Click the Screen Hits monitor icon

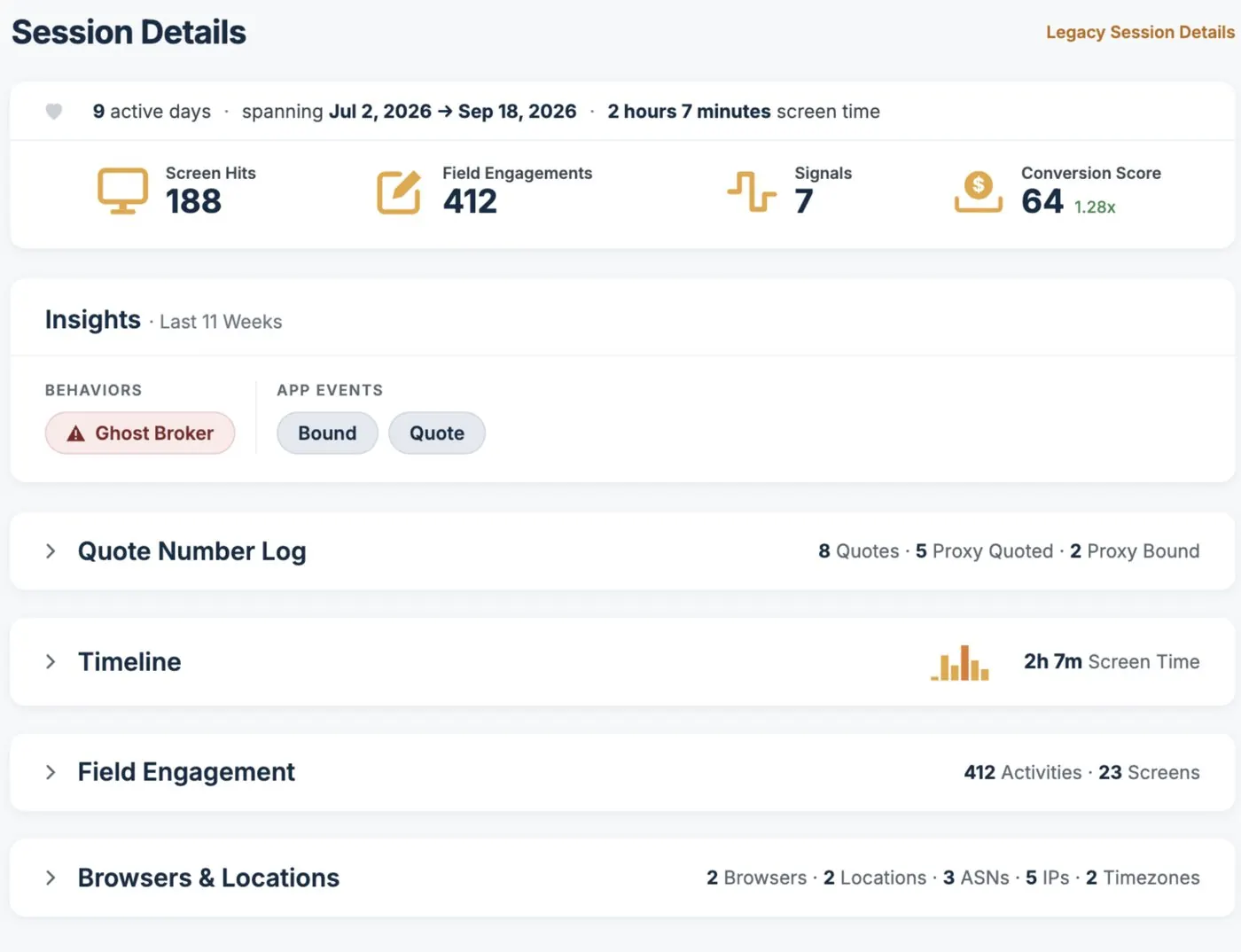[122, 191]
